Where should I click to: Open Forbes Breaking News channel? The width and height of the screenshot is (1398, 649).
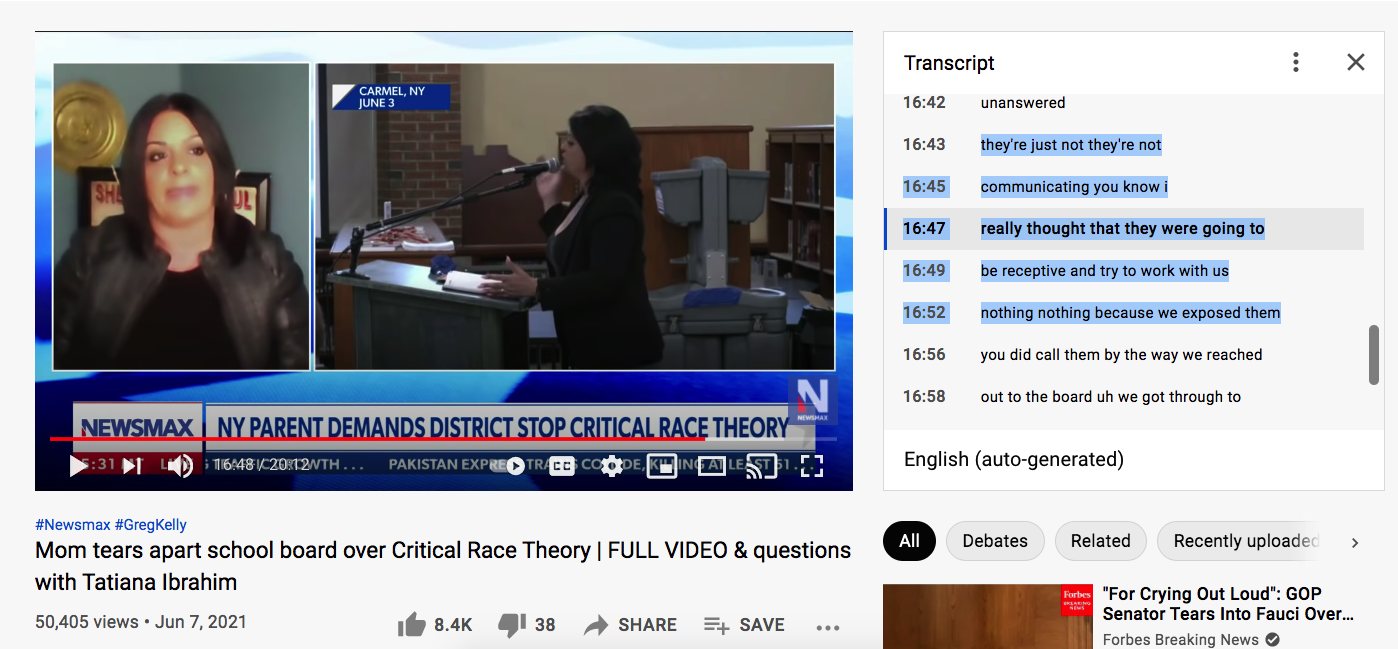[x=1180, y=640]
